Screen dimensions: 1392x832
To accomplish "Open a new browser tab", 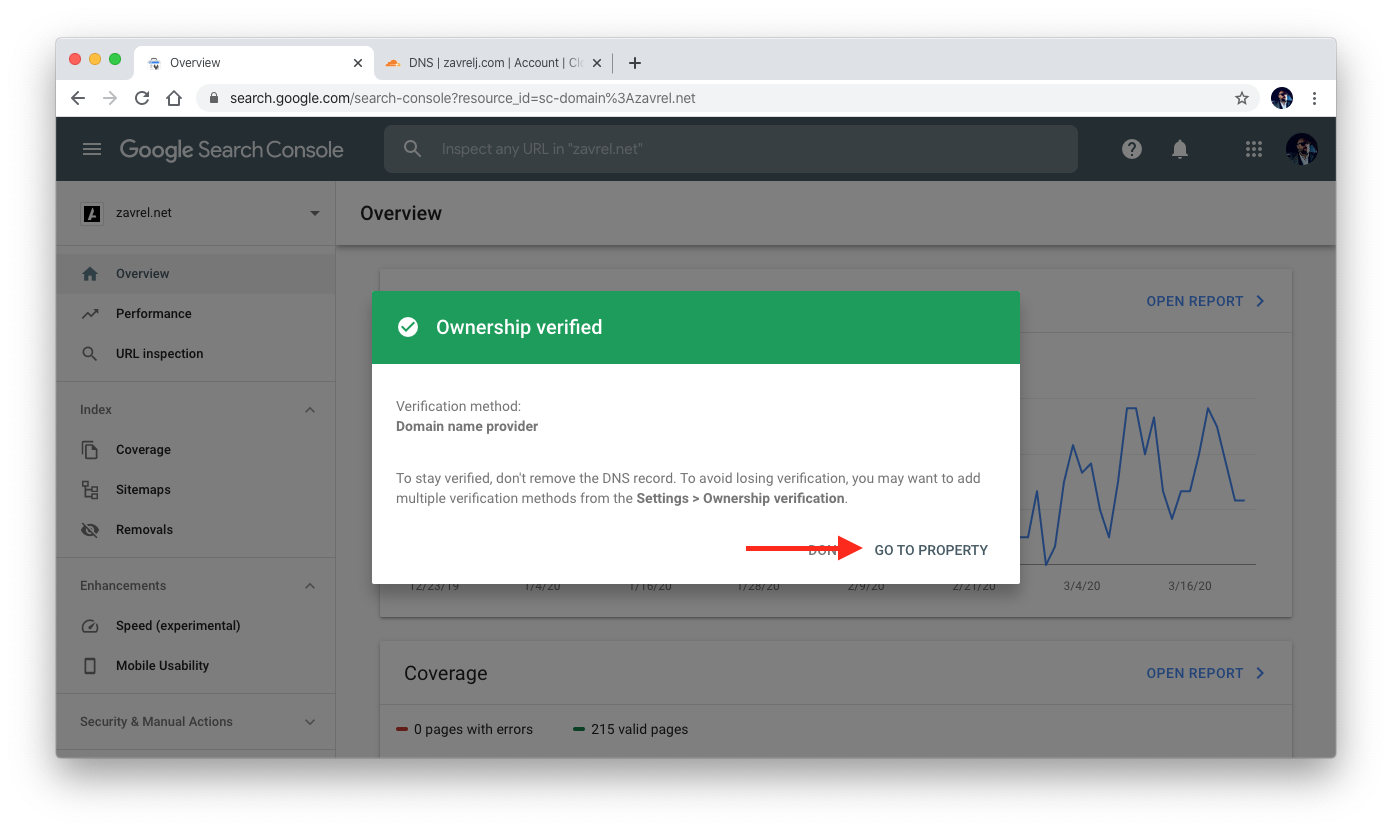I will click(634, 63).
